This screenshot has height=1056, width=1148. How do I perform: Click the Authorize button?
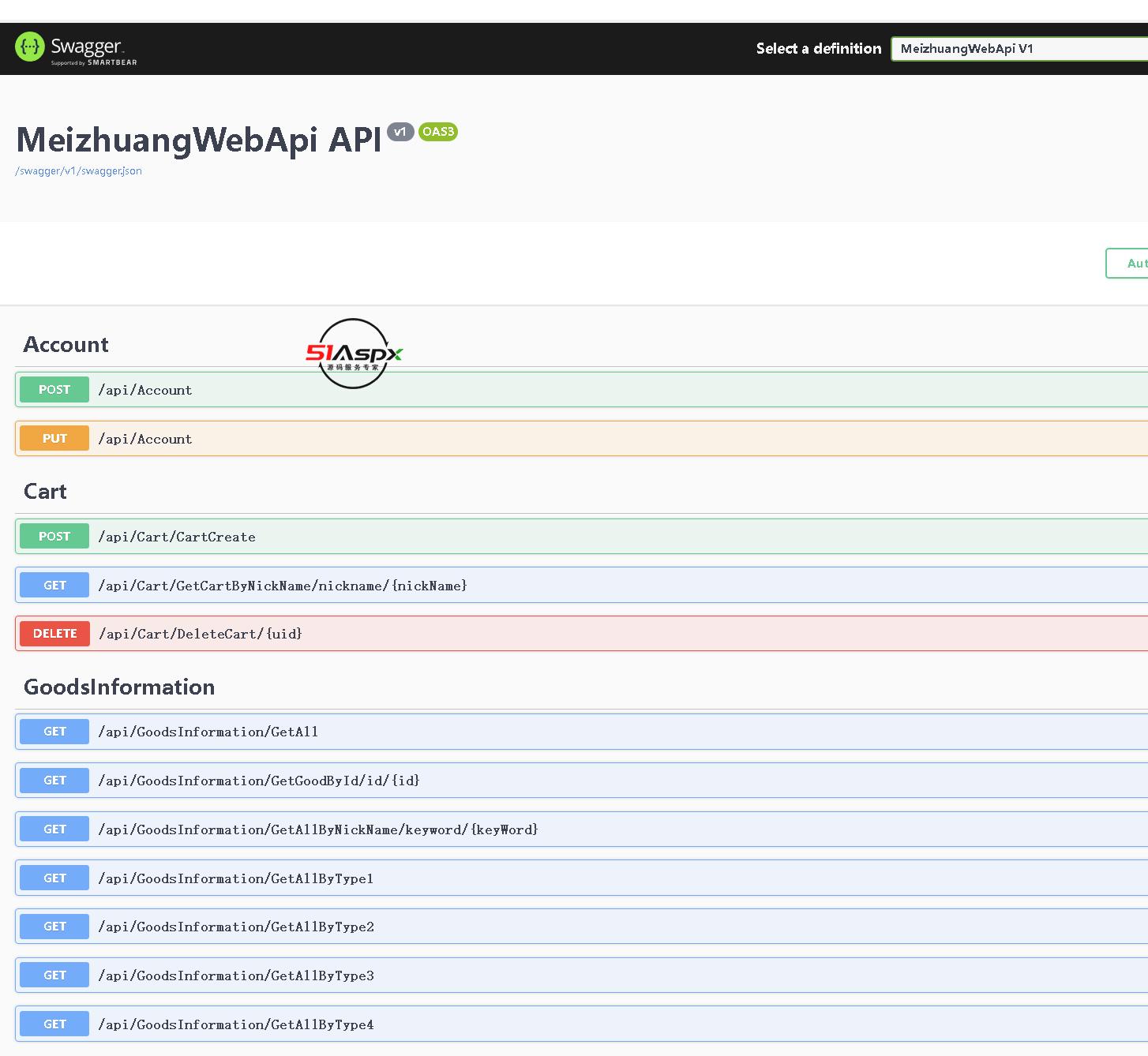pyautogui.click(x=1127, y=264)
